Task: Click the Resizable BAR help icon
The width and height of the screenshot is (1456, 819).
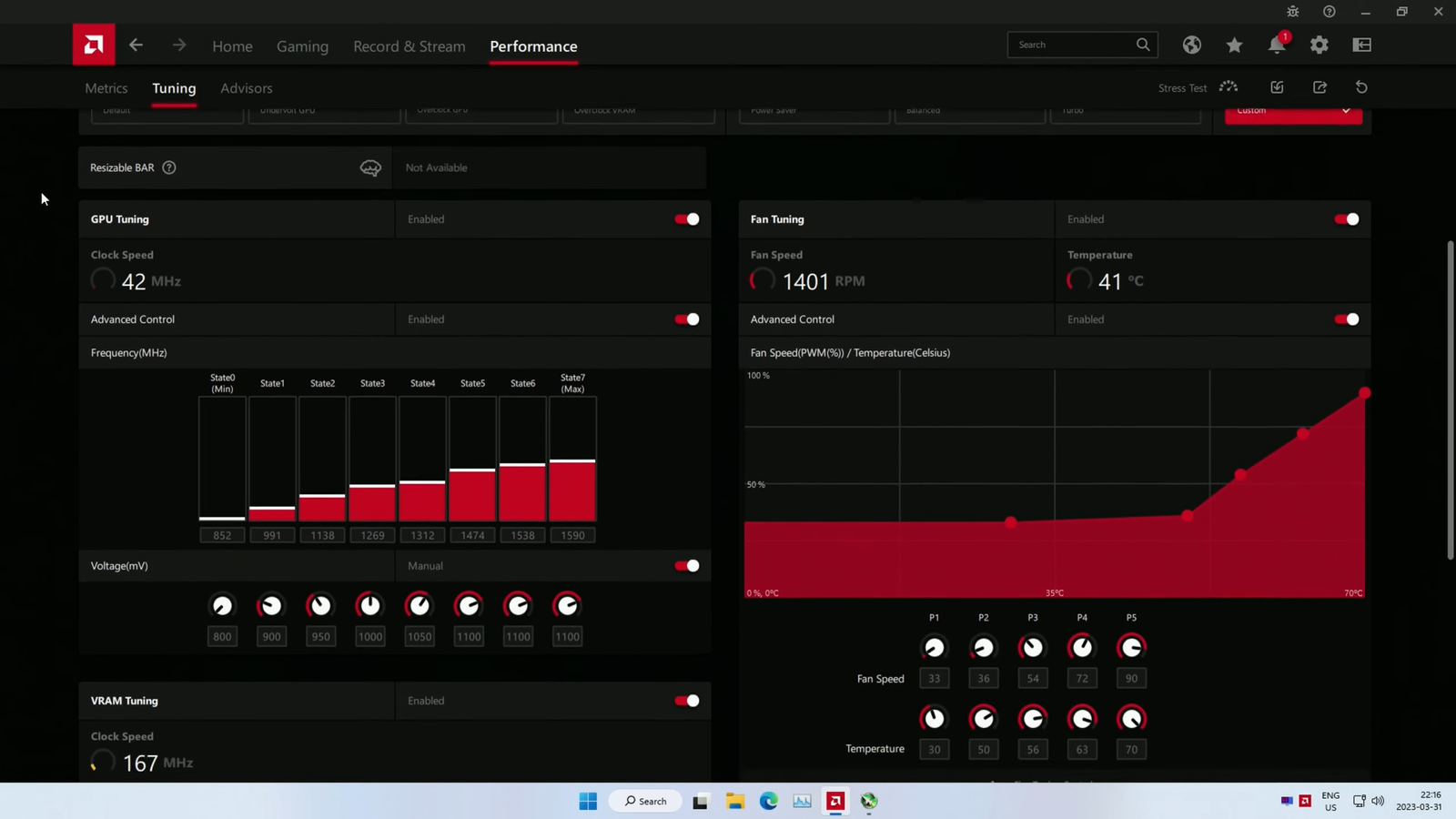Action: coord(169,167)
